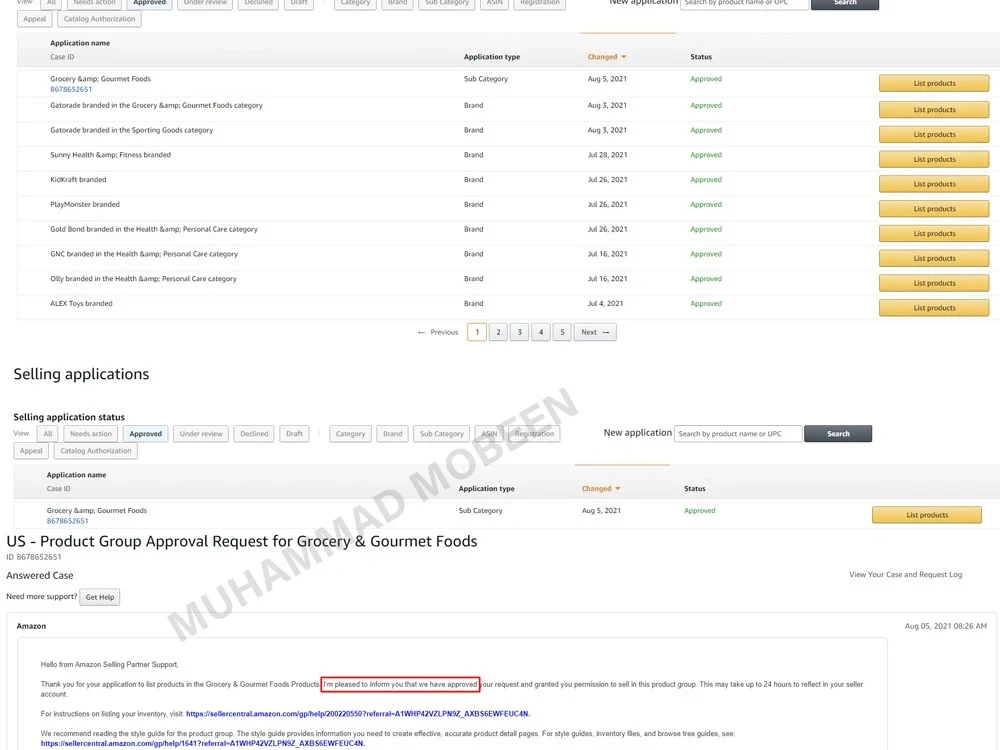
Task: Click List products for Gold Bond branded
Action: [934, 234]
